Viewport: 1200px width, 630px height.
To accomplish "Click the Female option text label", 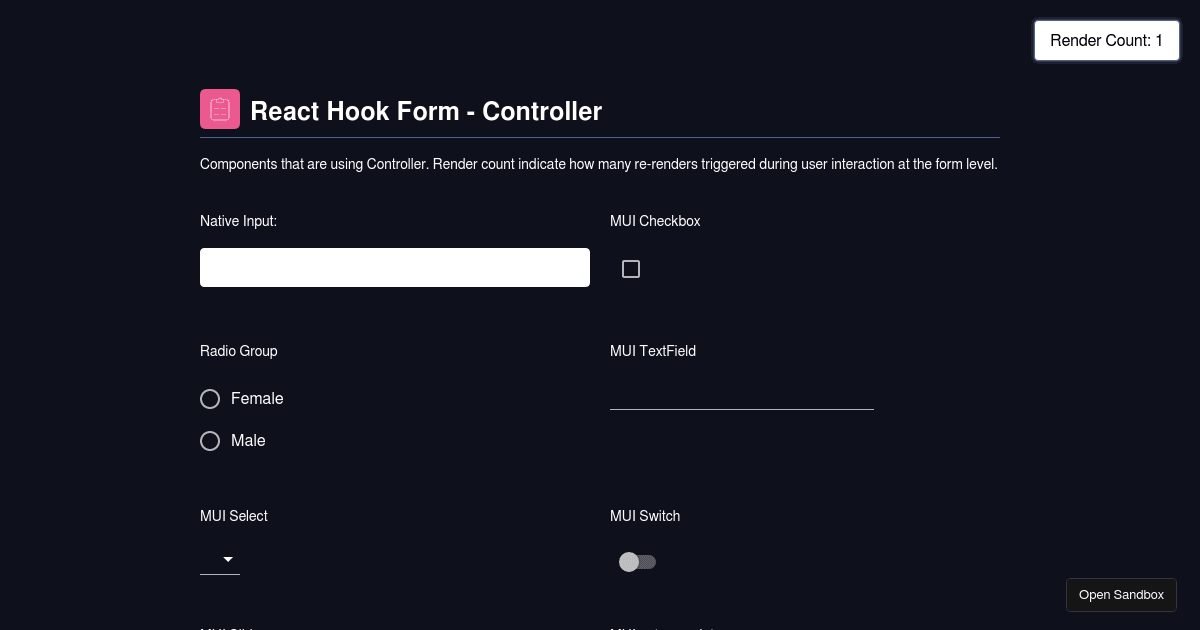I will (257, 398).
